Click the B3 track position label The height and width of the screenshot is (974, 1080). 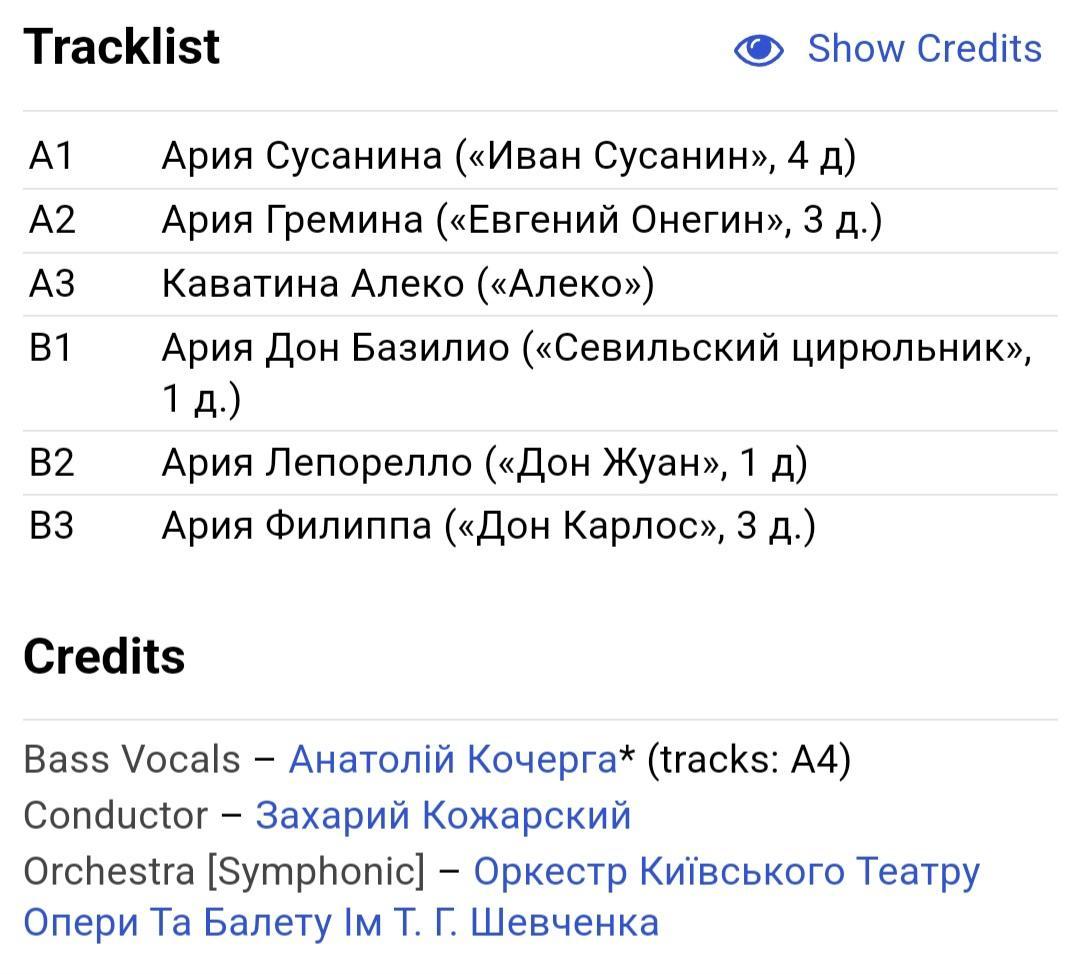pyautogui.click(x=51, y=526)
